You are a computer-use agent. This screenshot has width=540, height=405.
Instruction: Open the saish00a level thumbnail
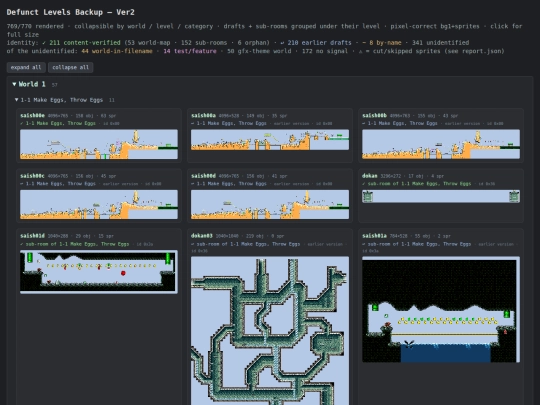(270, 139)
